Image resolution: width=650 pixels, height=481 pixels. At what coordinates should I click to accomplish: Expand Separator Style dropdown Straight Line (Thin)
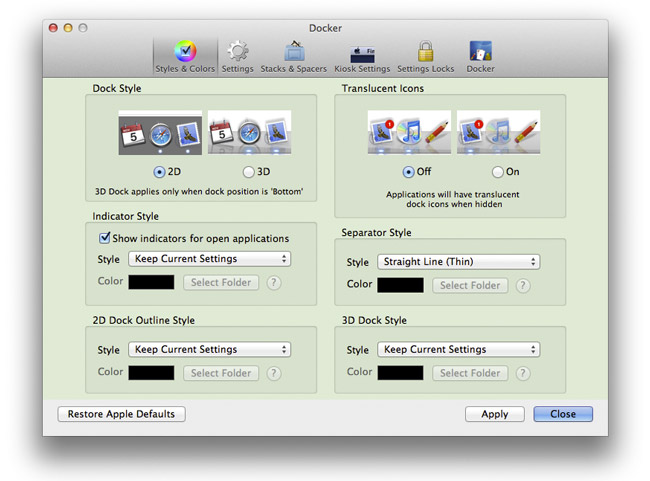point(458,262)
